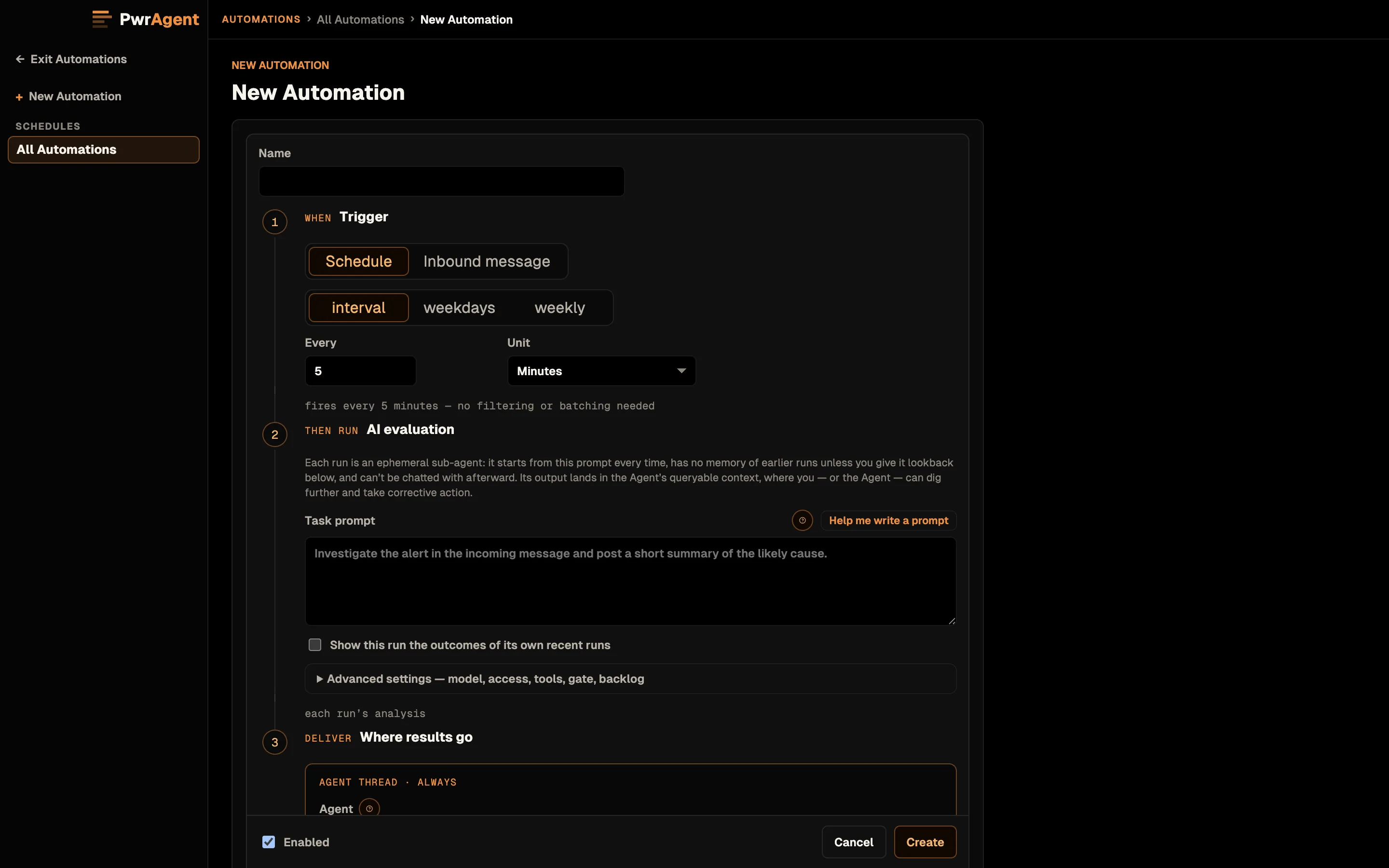Go to All Automations breadcrumb link
1389x868 pixels.
coord(360,19)
